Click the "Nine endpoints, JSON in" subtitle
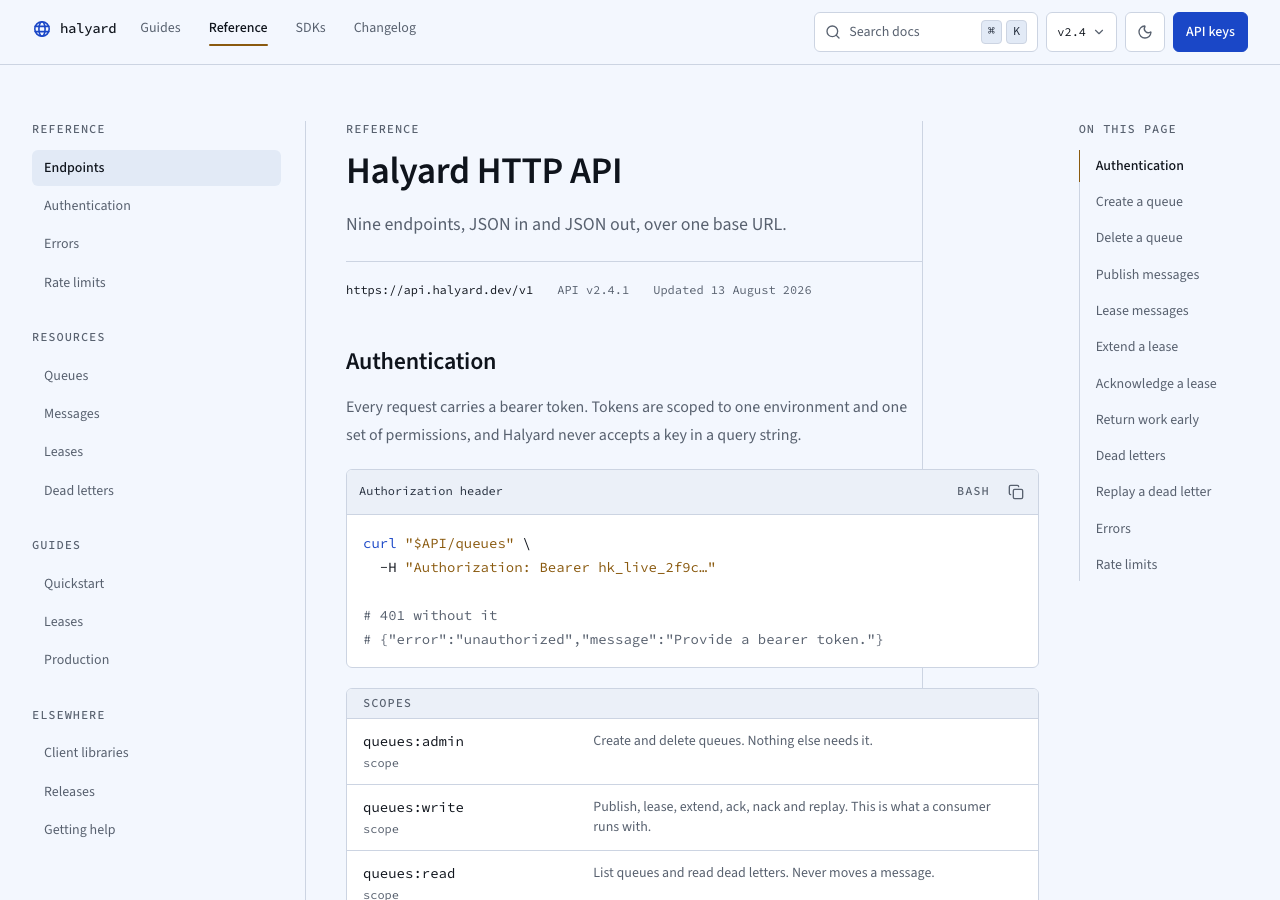This screenshot has width=1280, height=900. click(566, 224)
